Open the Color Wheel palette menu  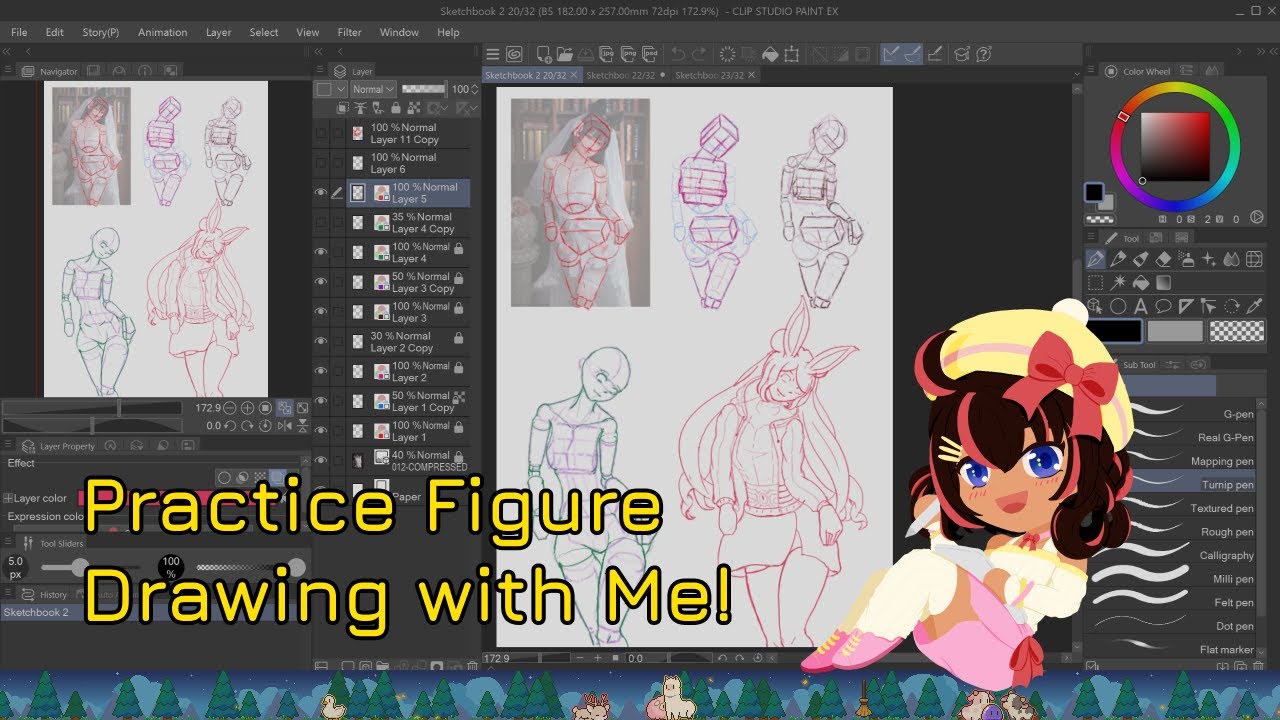pos(1092,71)
